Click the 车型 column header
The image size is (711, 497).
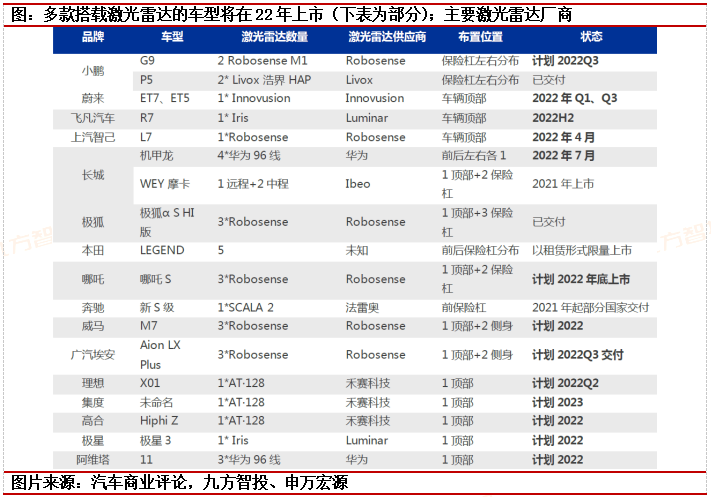pyautogui.click(x=172, y=37)
